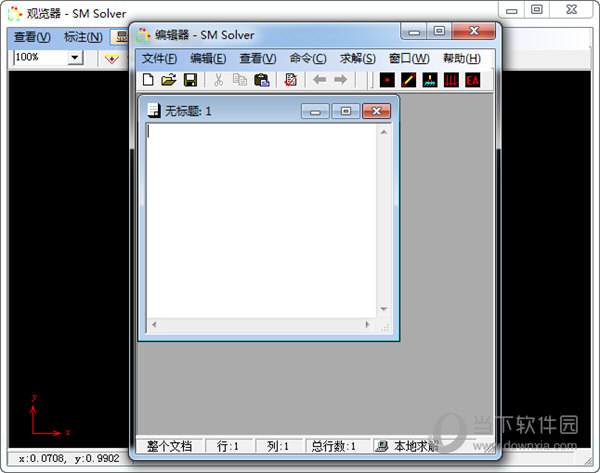Open the 文件(F) menu

(x=159, y=59)
